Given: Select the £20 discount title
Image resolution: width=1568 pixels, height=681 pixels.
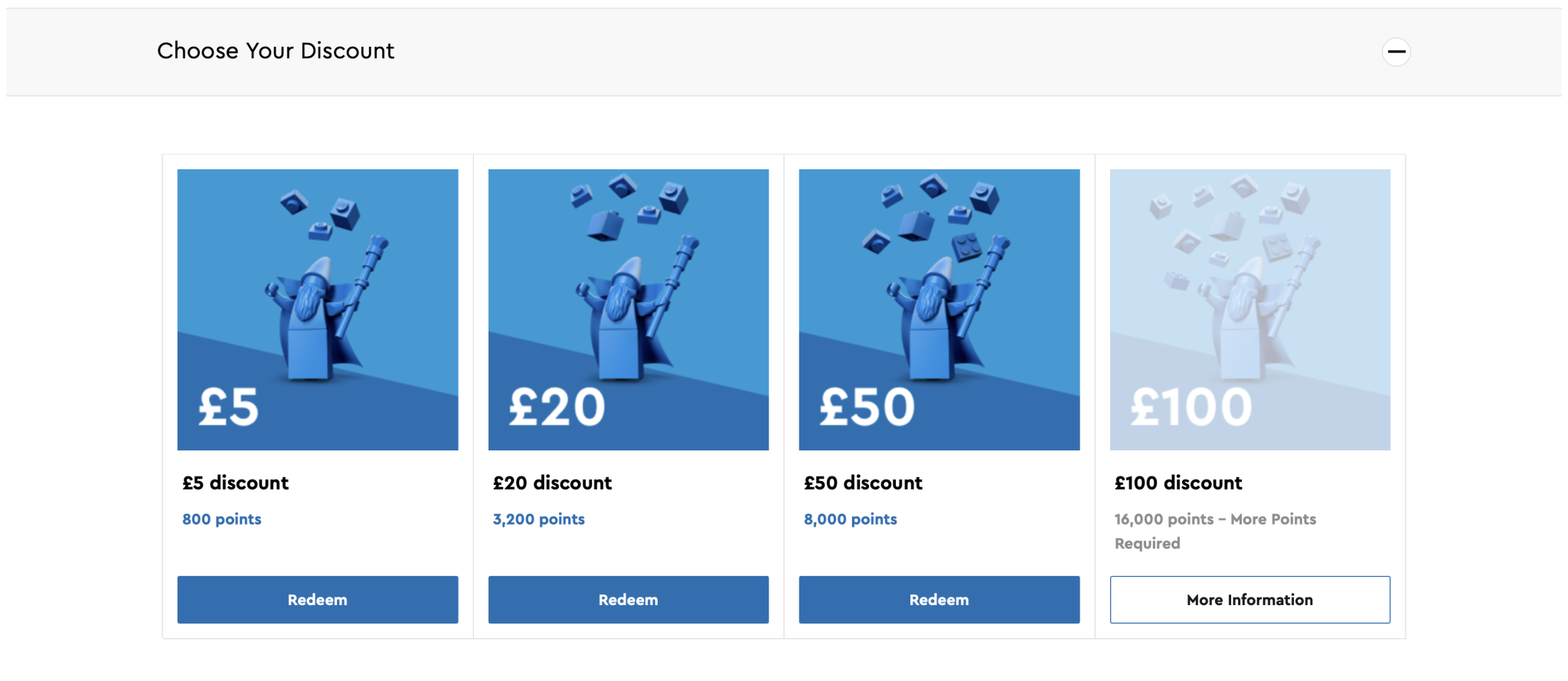Looking at the screenshot, I should [552, 483].
